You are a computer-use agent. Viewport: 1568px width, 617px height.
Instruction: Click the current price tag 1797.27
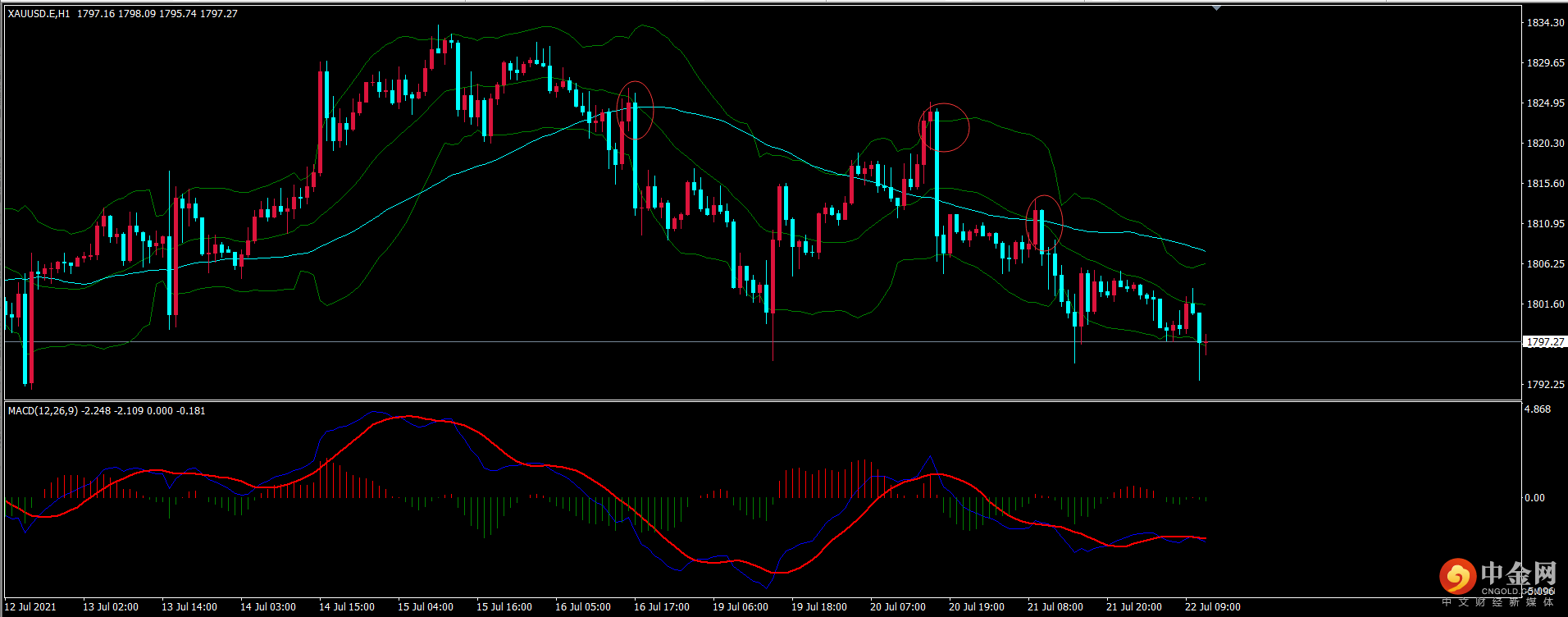pyautogui.click(x=1545, y=342)
